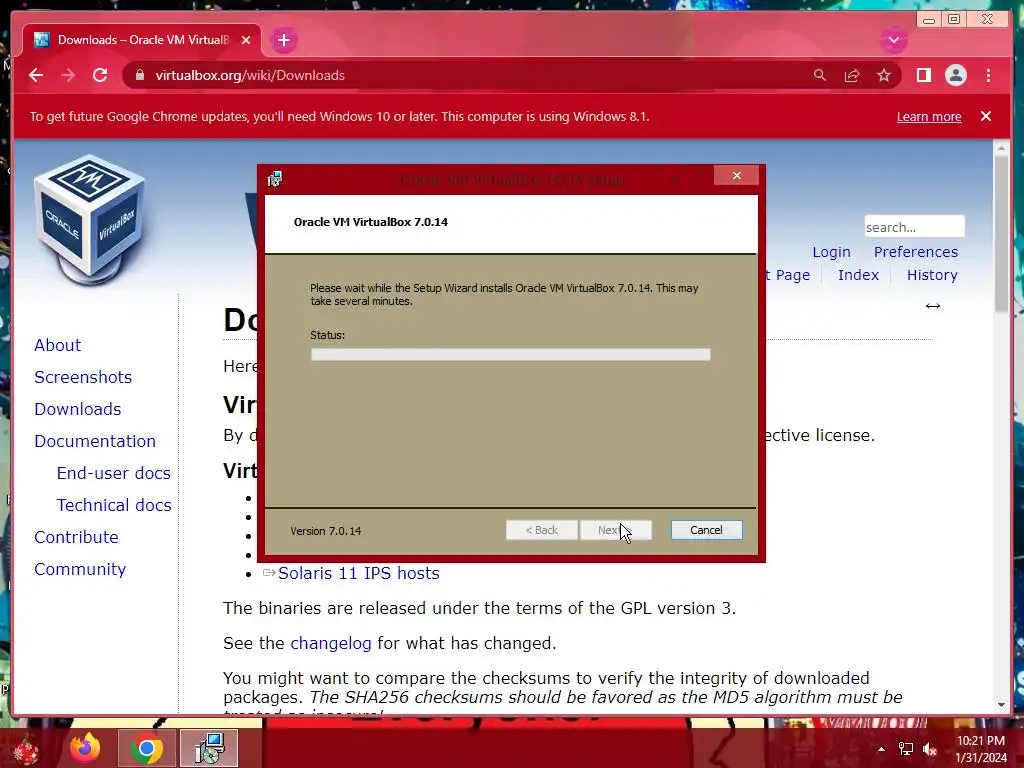Open Contribute in the sidebar
The image size is (1024, 768).
pos(76,537)
